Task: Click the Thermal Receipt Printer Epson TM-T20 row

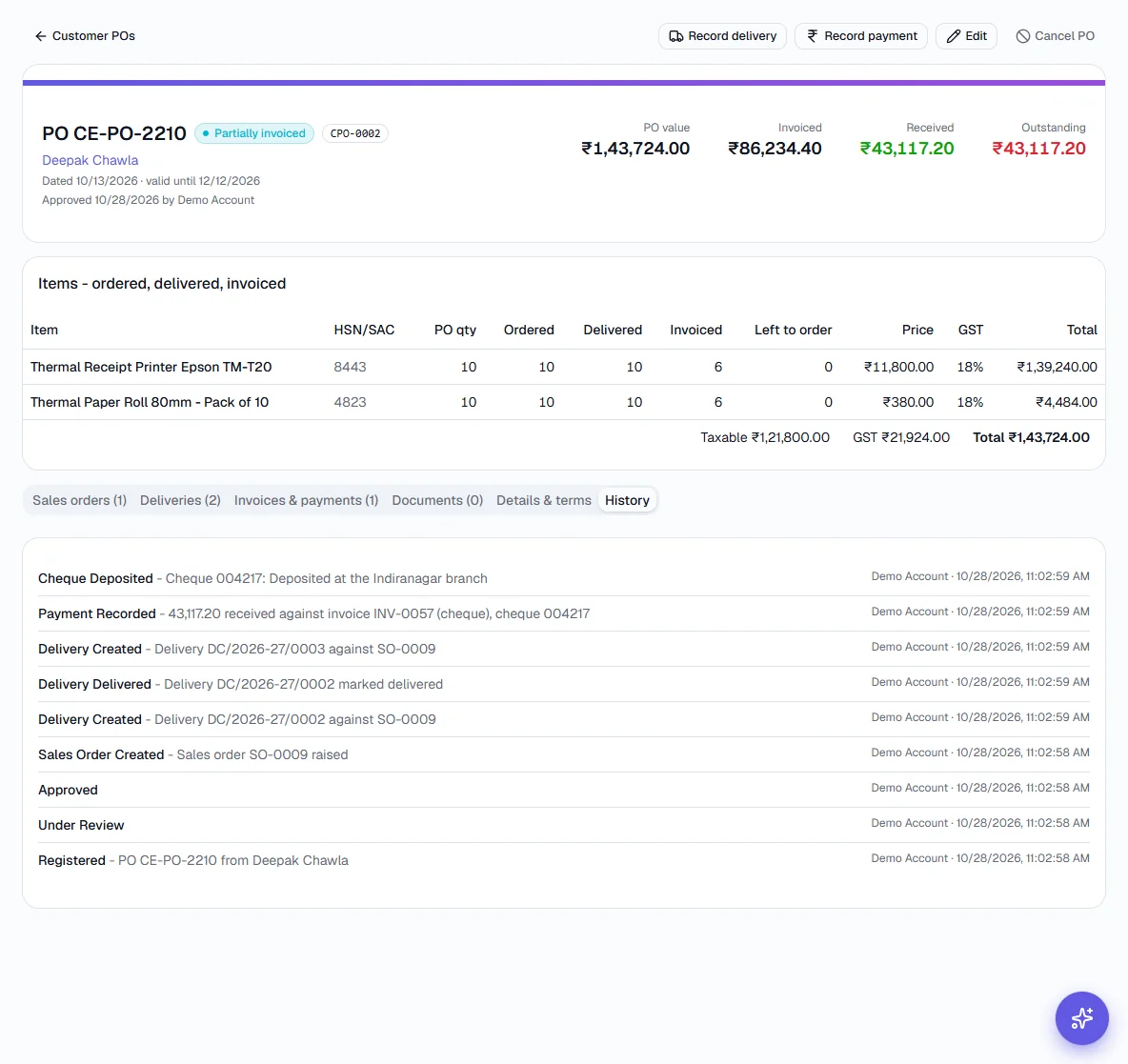Action: 563,367
